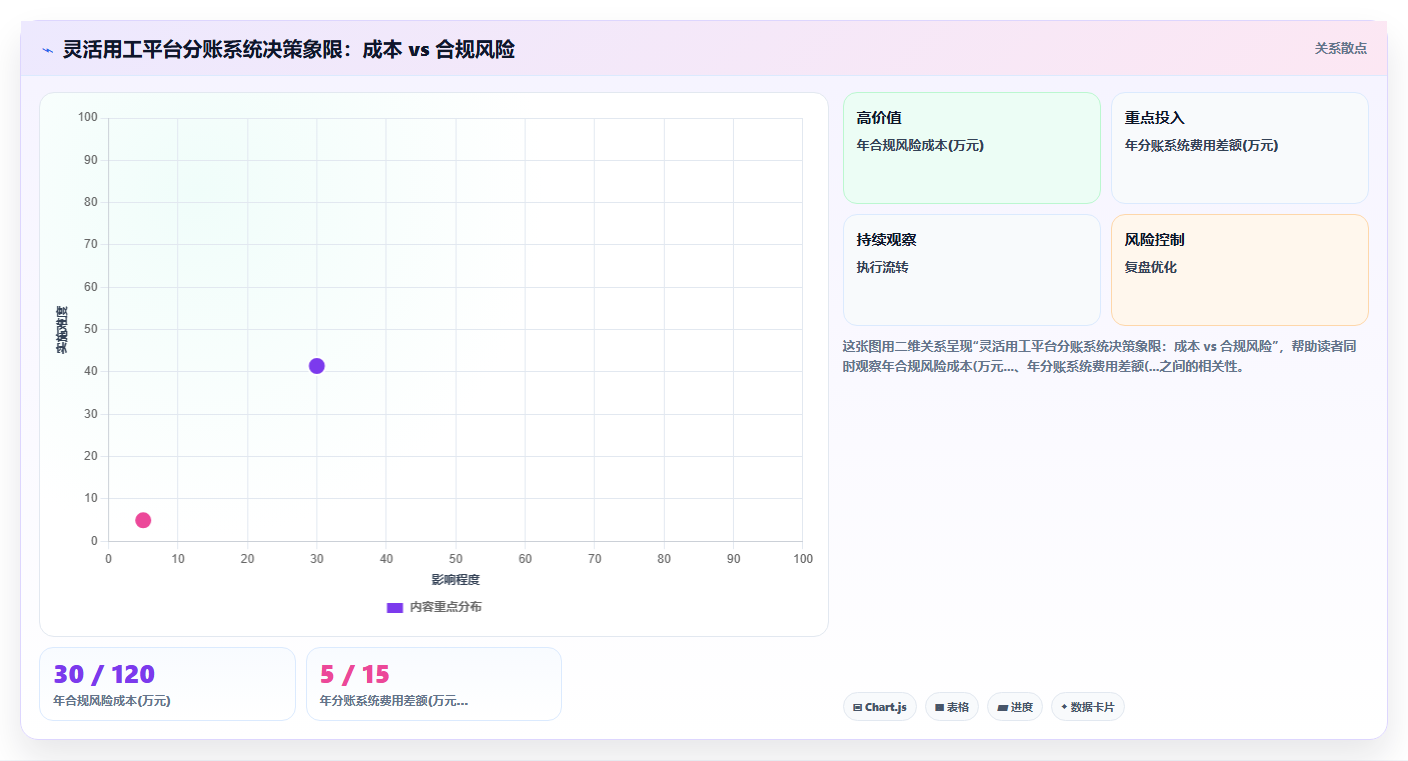Click the 数据卡片 tag chip
This screenshot has width=1408, height=761.
[1088, 707]
